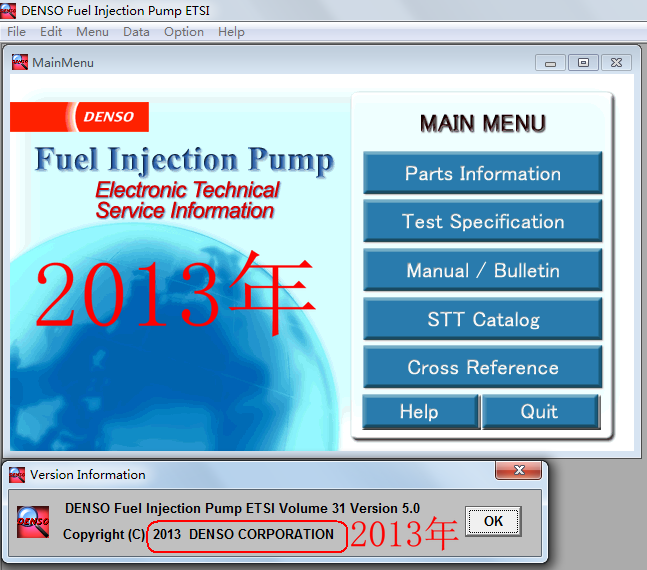The width and height of the screenshot is (647, 570).
Task: Open Manual / Bulletin section
Action: point(482,270)
